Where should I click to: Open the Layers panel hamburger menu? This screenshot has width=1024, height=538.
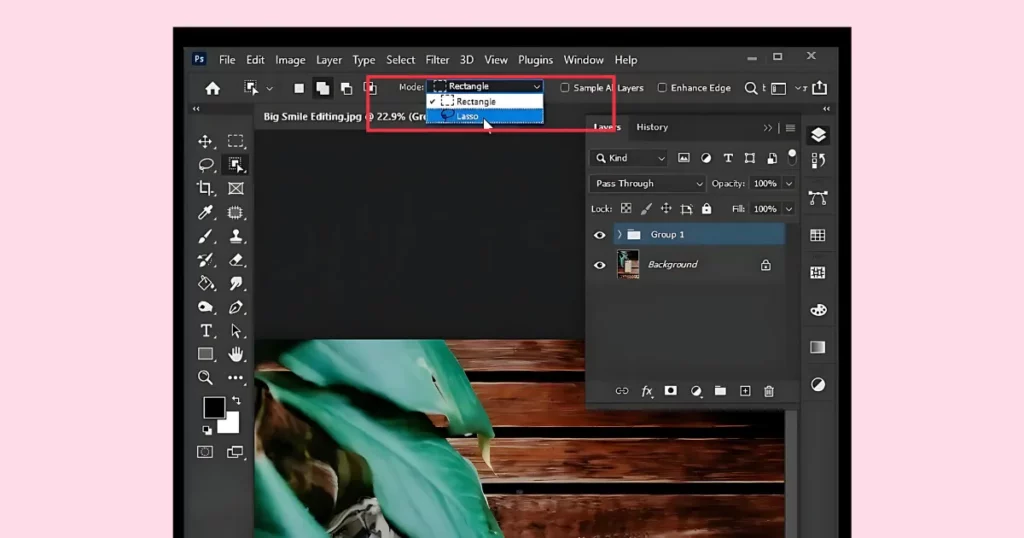click(790, 128)
